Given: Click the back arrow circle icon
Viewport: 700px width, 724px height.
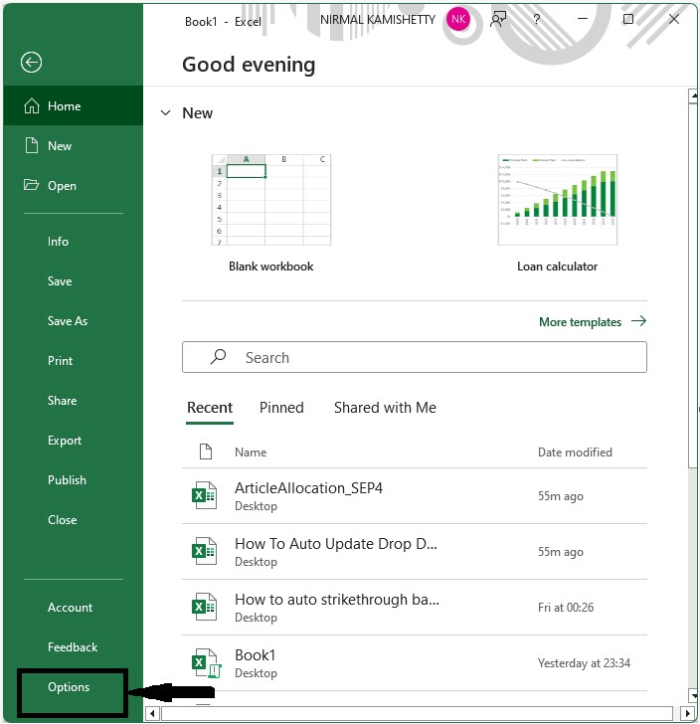Looking at the screenshot, I should click(x=31, y=63).
